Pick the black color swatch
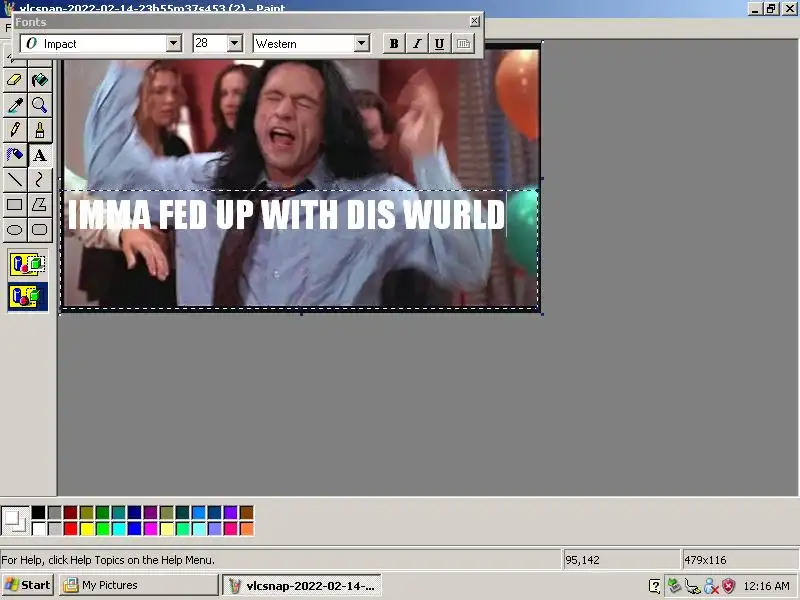This screenshot has height=600, width=800. pyautogui.click(x=38, y=512)
